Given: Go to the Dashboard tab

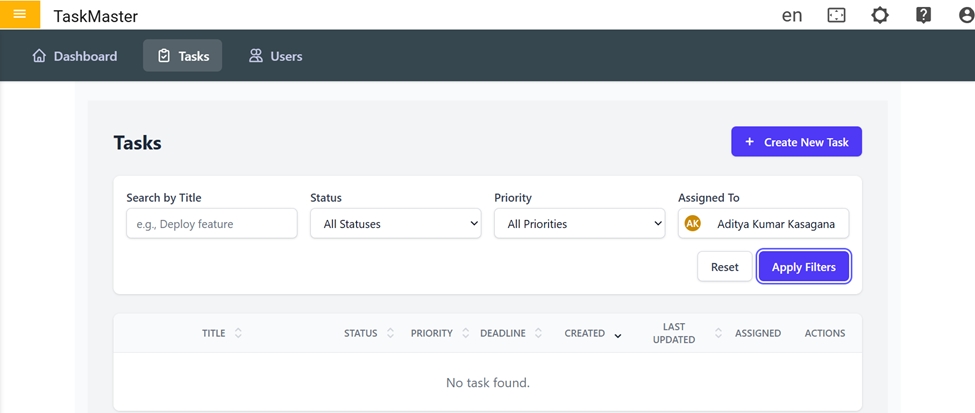Looking at the screenshot, I should [75, 56].
